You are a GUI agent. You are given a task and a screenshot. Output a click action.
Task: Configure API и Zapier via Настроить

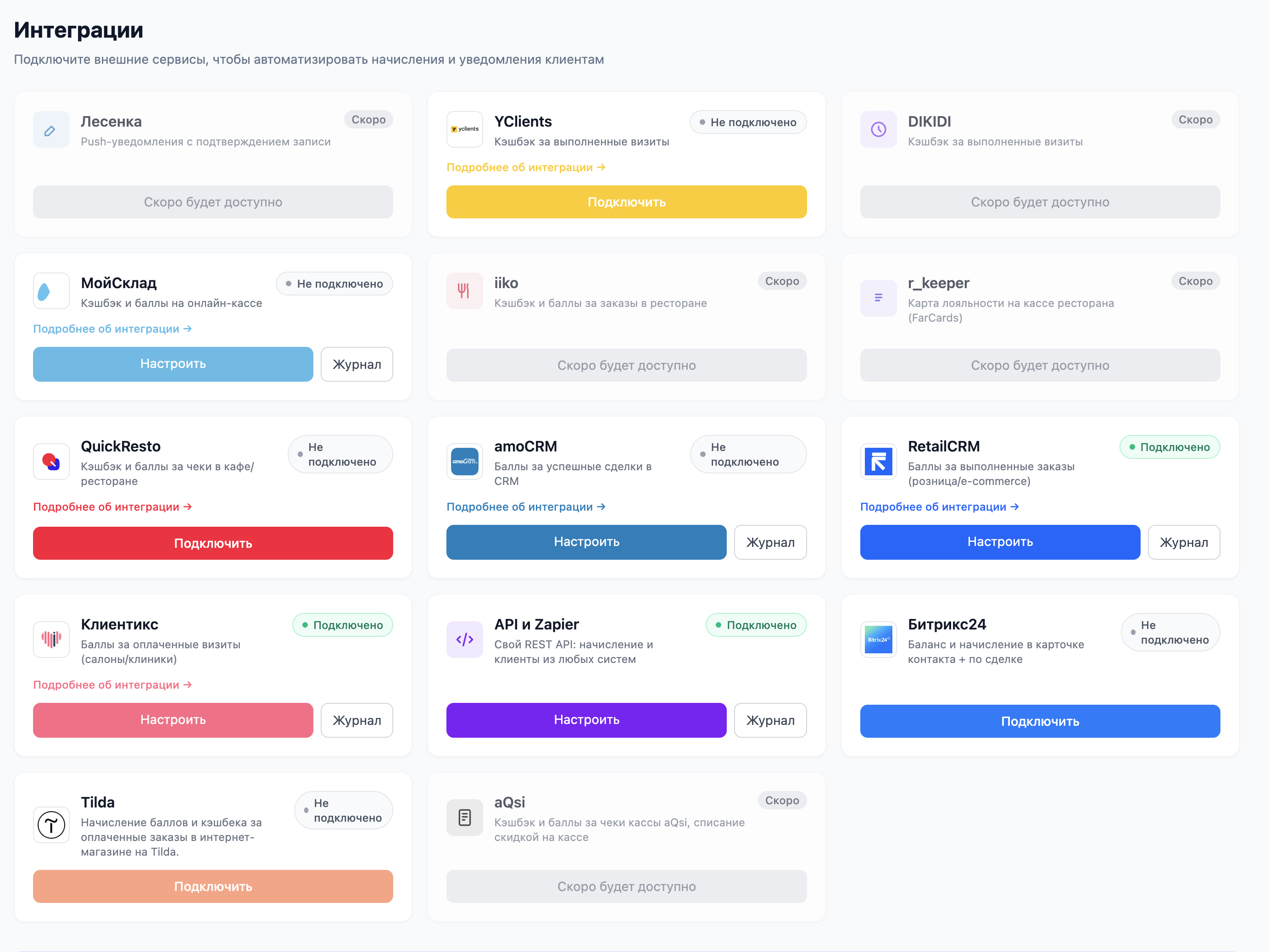(586, 720)
